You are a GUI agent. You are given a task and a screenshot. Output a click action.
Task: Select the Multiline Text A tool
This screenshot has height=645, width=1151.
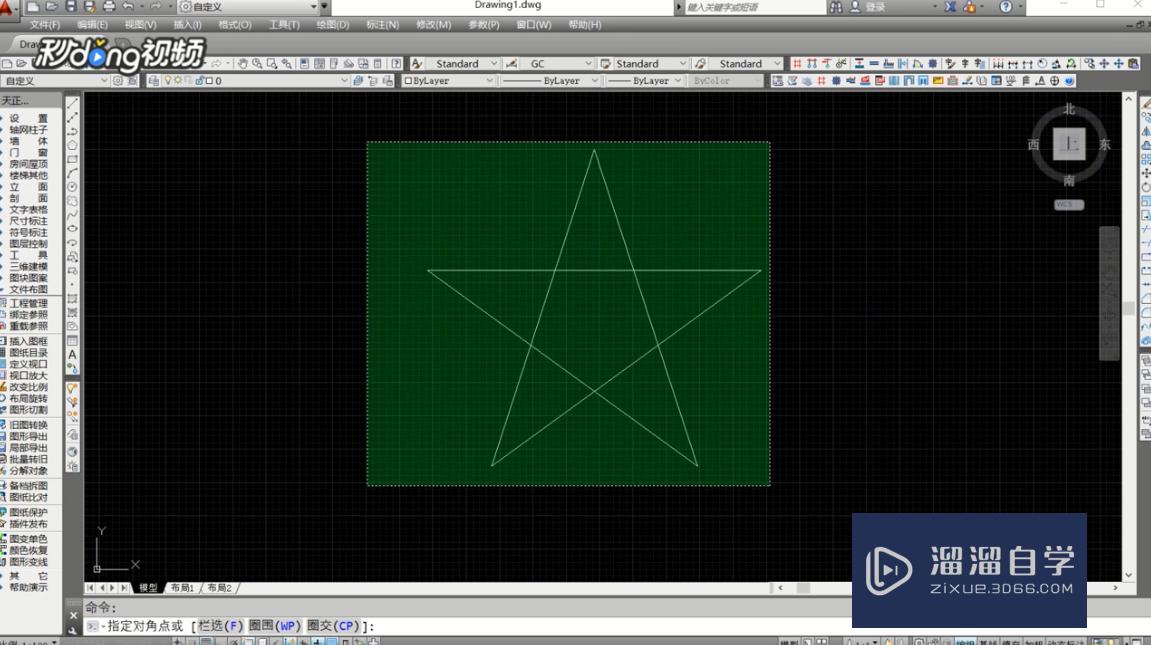coord(73,355)
